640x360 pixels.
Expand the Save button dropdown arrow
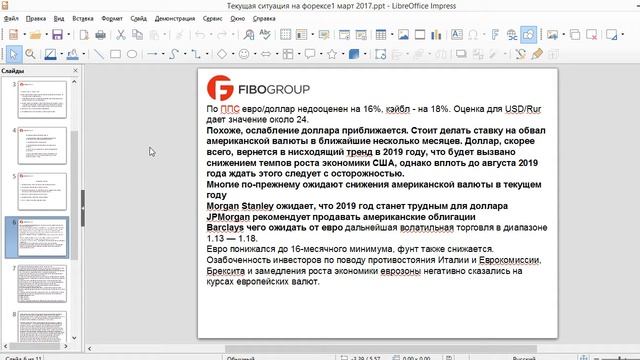coord(68,35)
